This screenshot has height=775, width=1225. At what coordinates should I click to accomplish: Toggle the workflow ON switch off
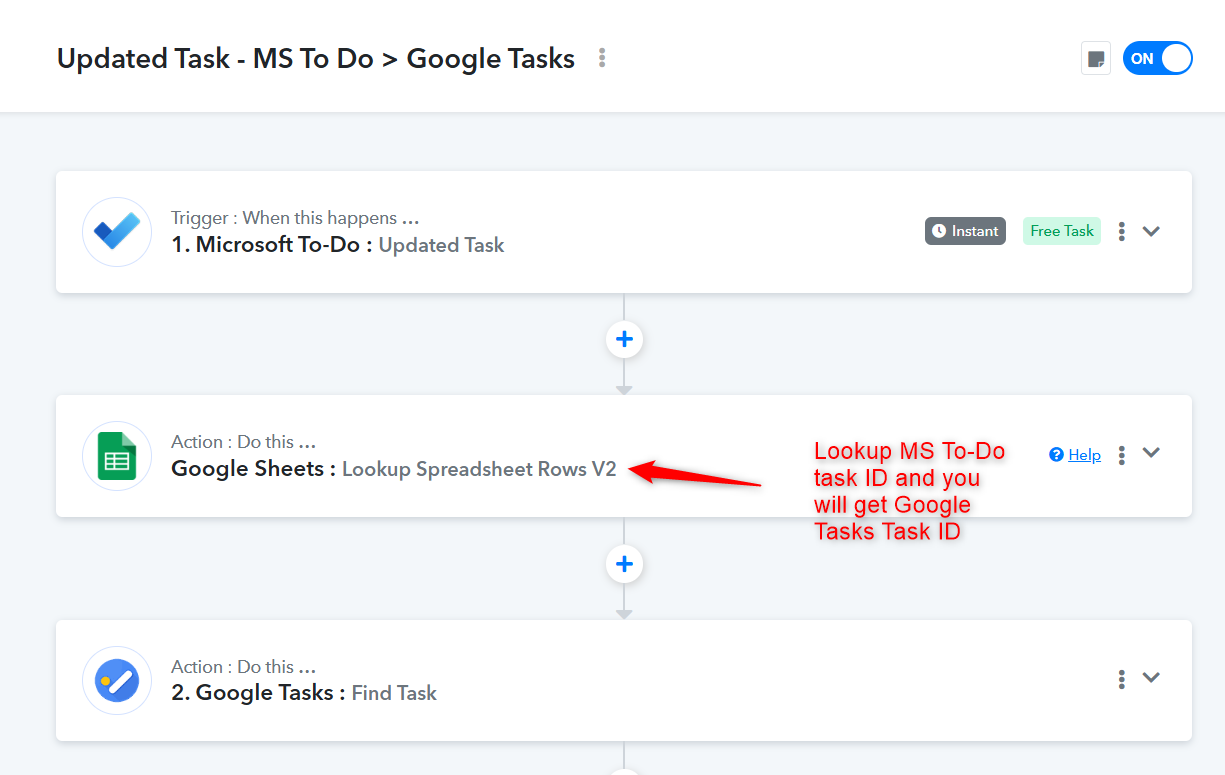1158,58
